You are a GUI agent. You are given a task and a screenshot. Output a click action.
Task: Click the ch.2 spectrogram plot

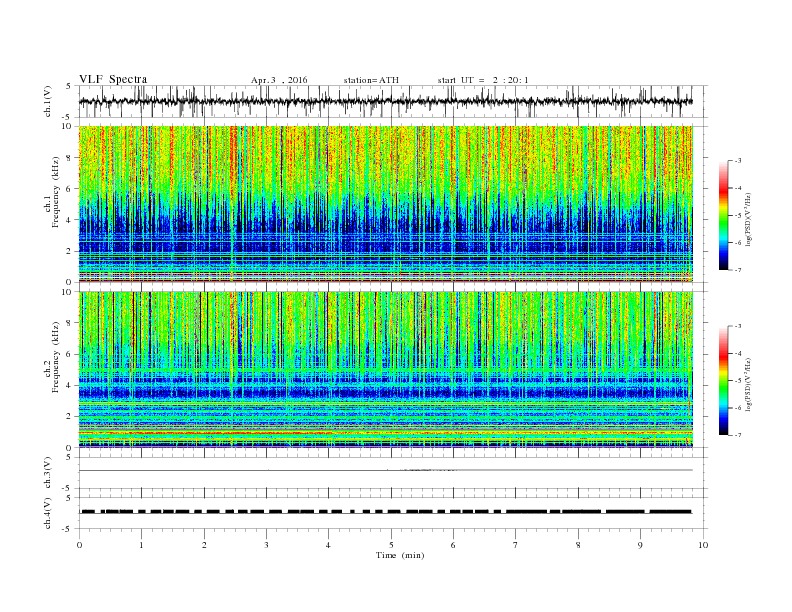coord(386,370)
